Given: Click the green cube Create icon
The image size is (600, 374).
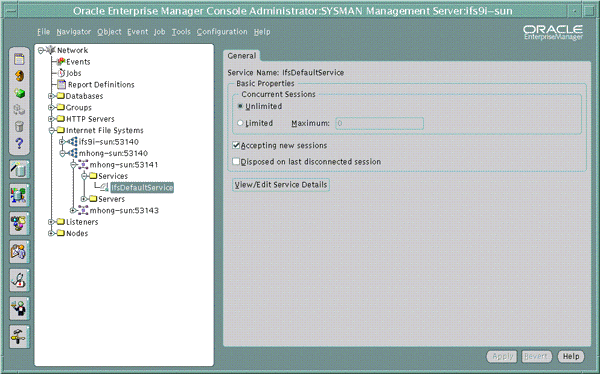Looking at the screenshot, I should point(19,93).
